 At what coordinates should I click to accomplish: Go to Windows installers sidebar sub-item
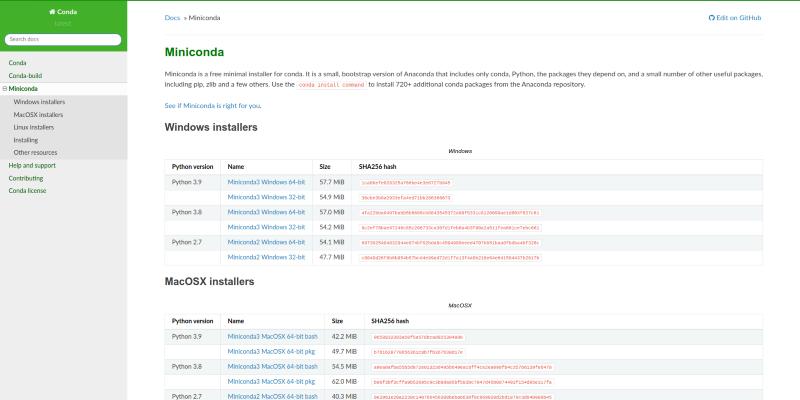(39, 102)
